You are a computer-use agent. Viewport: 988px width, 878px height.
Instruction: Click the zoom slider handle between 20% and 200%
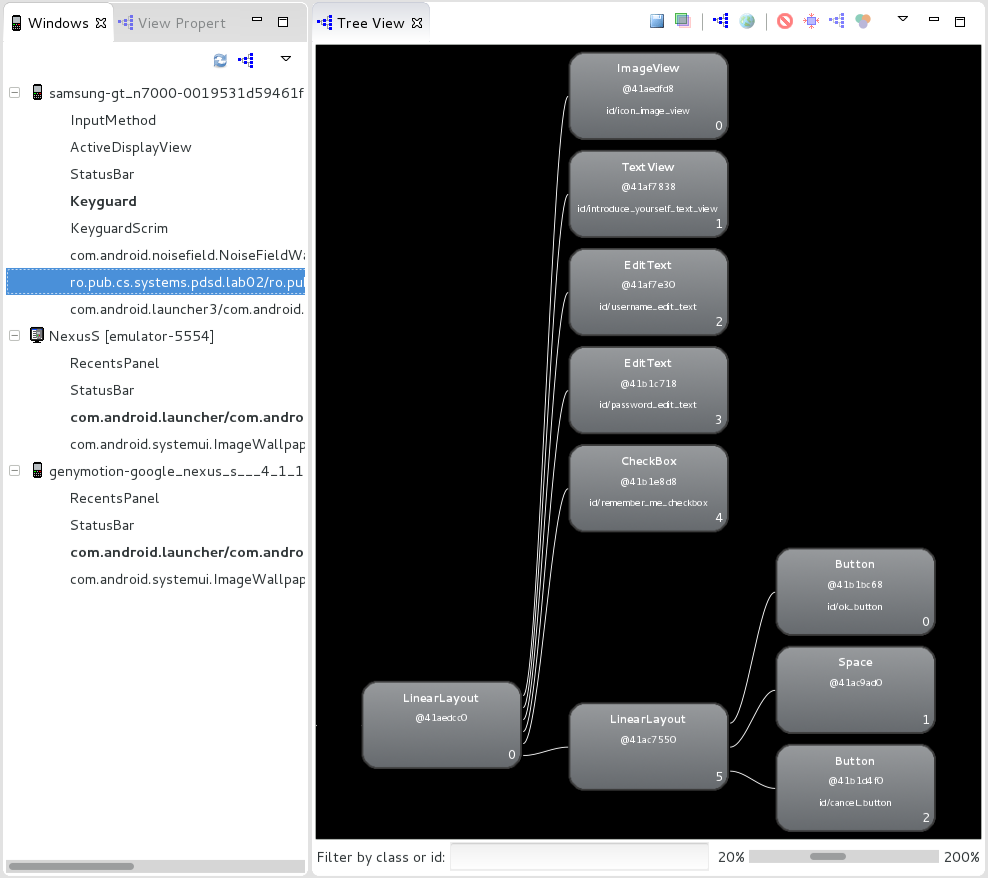(x=827, y=857)
